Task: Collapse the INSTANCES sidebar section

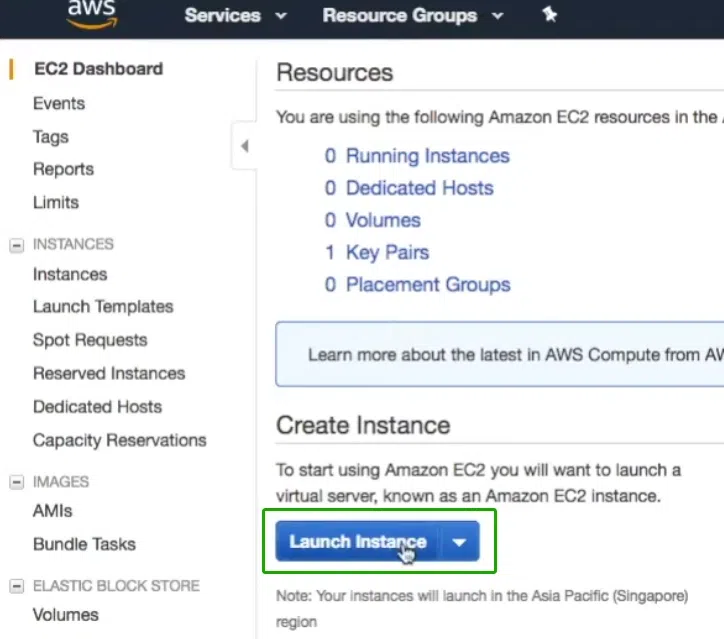Action: [16, 244]
